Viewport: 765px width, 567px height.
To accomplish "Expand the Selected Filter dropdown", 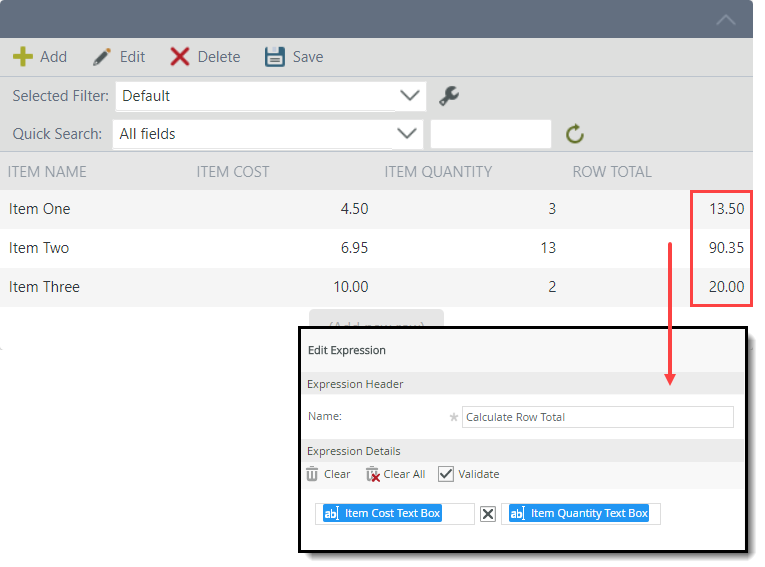I will (x=409, y=96).
